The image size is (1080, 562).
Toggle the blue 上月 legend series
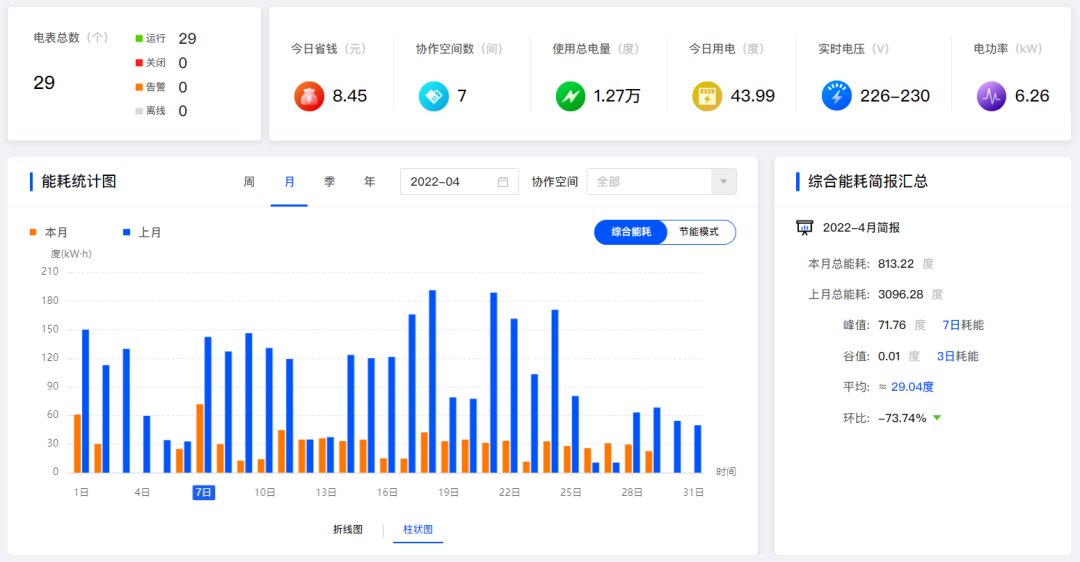click(142, 233)
